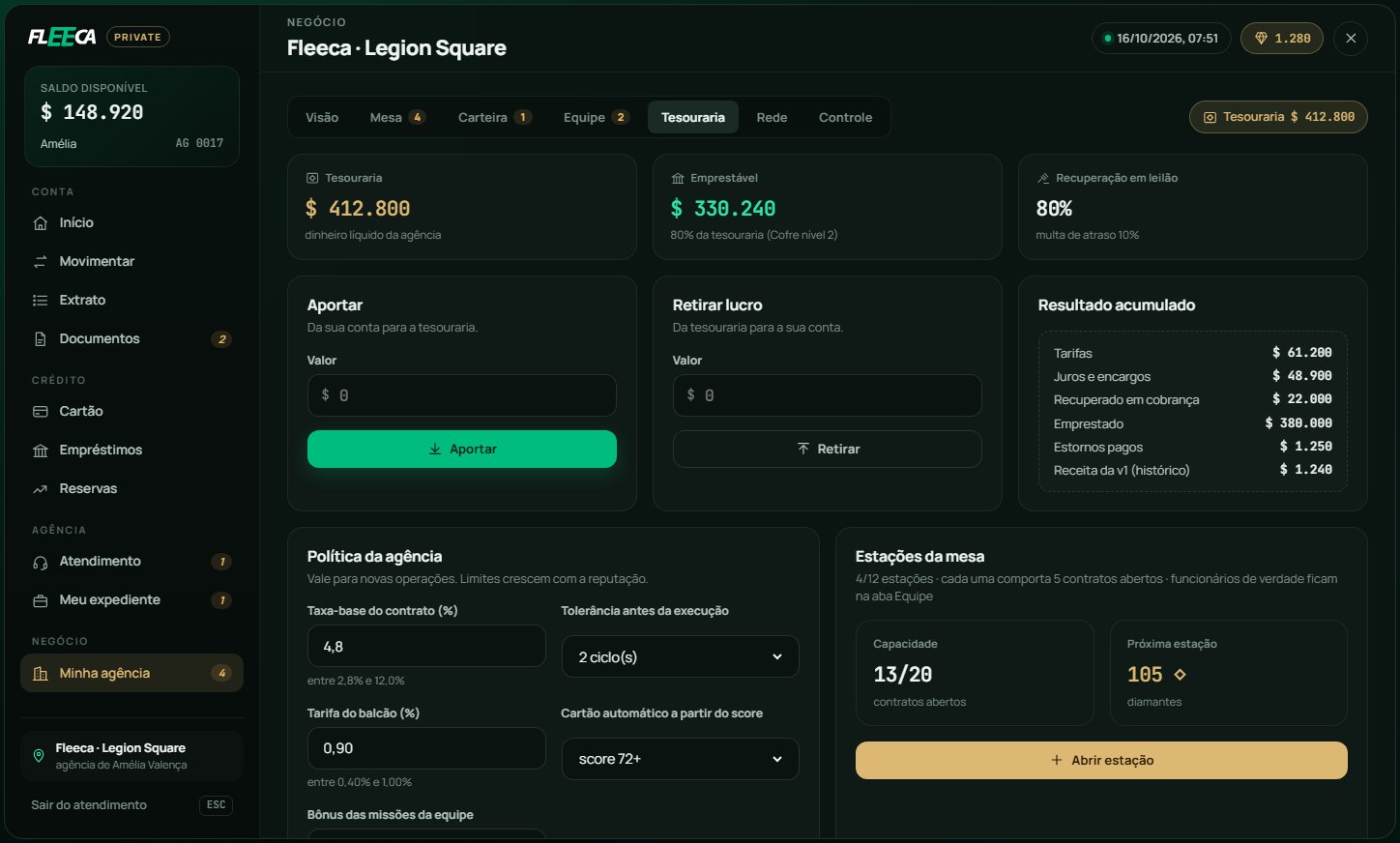
Task: Click the Reservas trend chart icon
Action: (41, 489)
